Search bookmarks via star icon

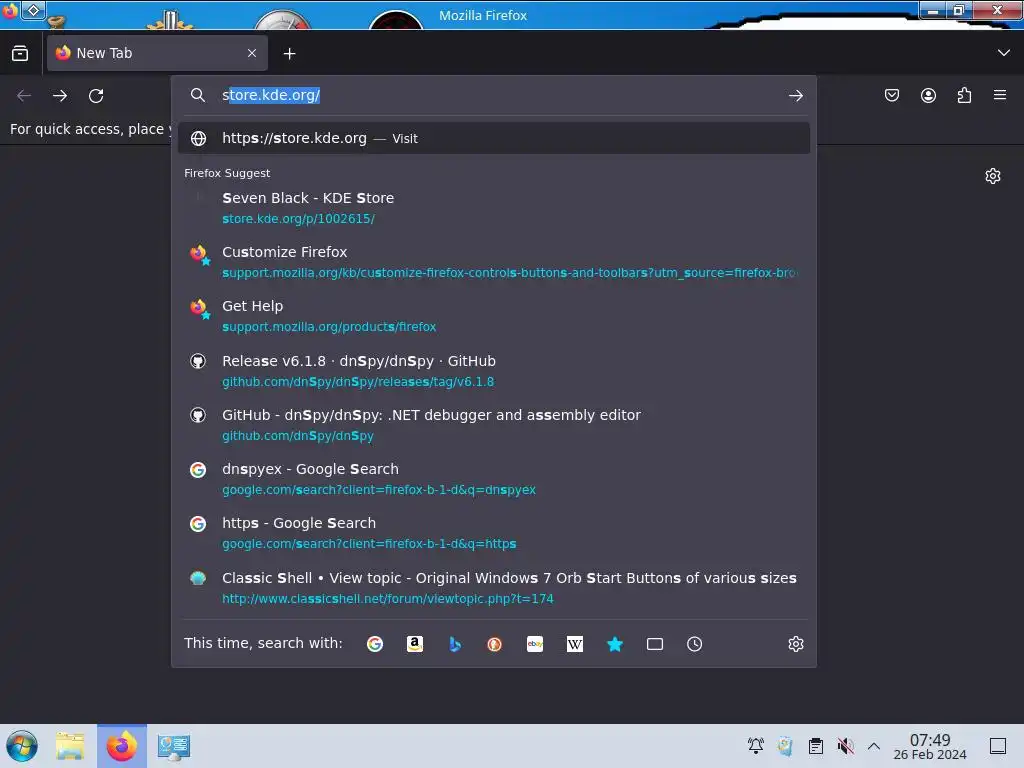(615, 644)
